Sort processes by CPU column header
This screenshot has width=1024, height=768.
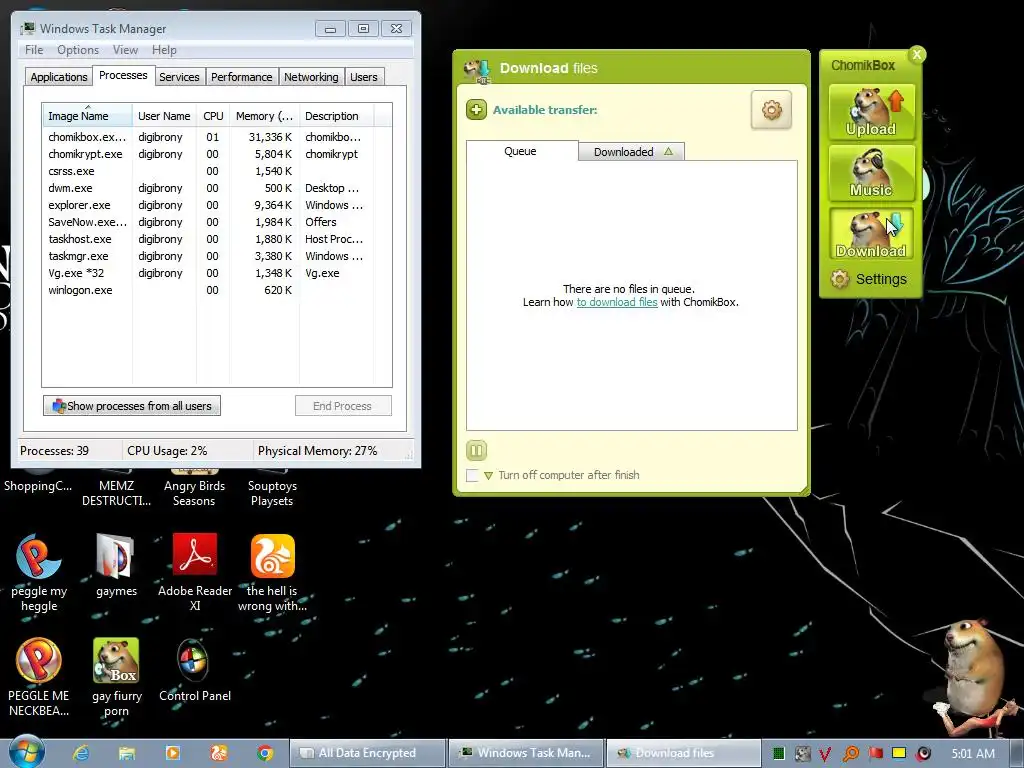[213, 116]
